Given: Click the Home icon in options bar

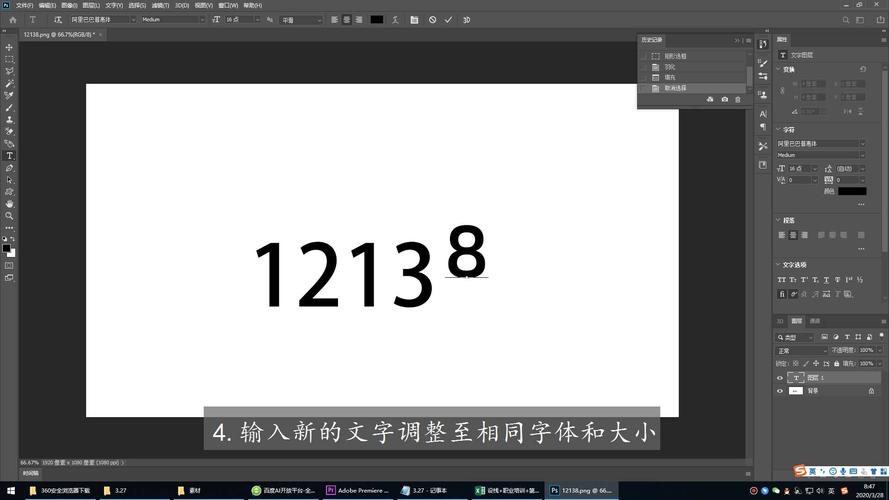Looking at the screenshot, I should pyautogui.click(x=12, y=20).
